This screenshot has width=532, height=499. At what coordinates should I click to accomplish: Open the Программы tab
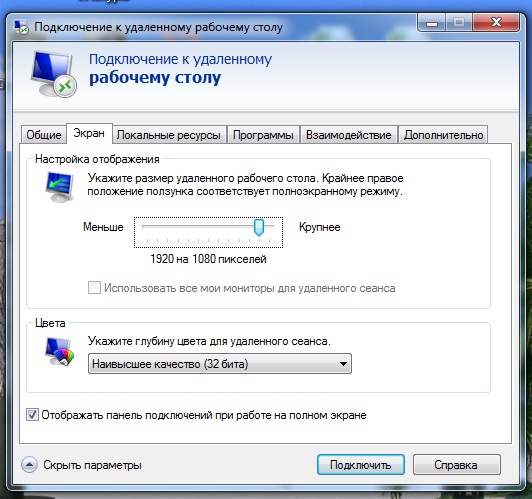pyautogui.click(x=263, y=135)
